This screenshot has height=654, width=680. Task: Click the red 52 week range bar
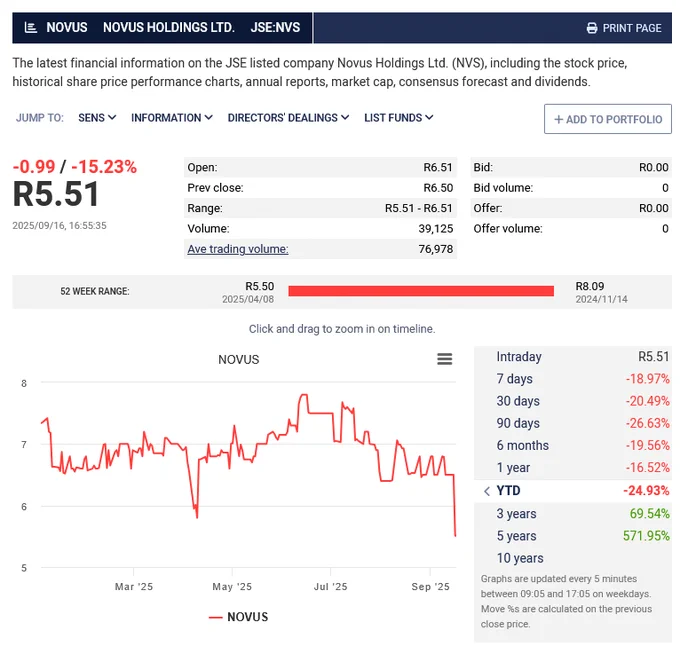pos(421,291)
